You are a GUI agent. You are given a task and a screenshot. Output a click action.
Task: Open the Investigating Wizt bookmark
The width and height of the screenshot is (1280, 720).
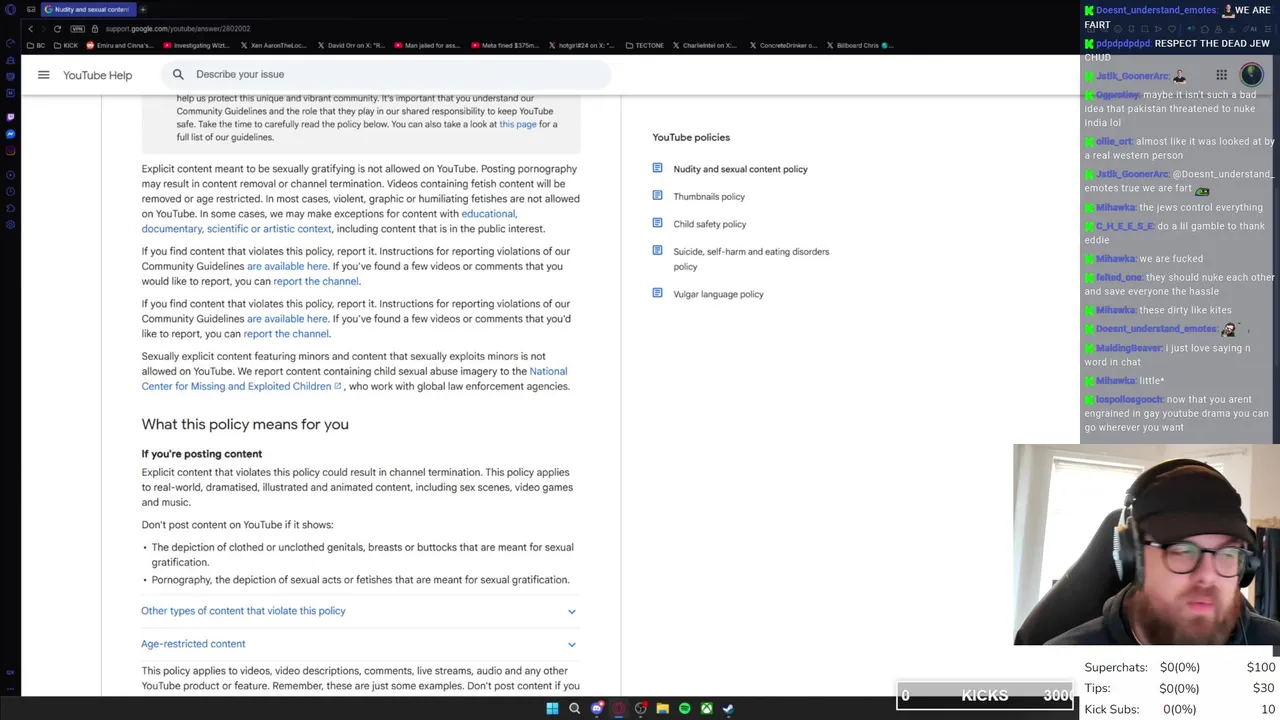point(195,45)
